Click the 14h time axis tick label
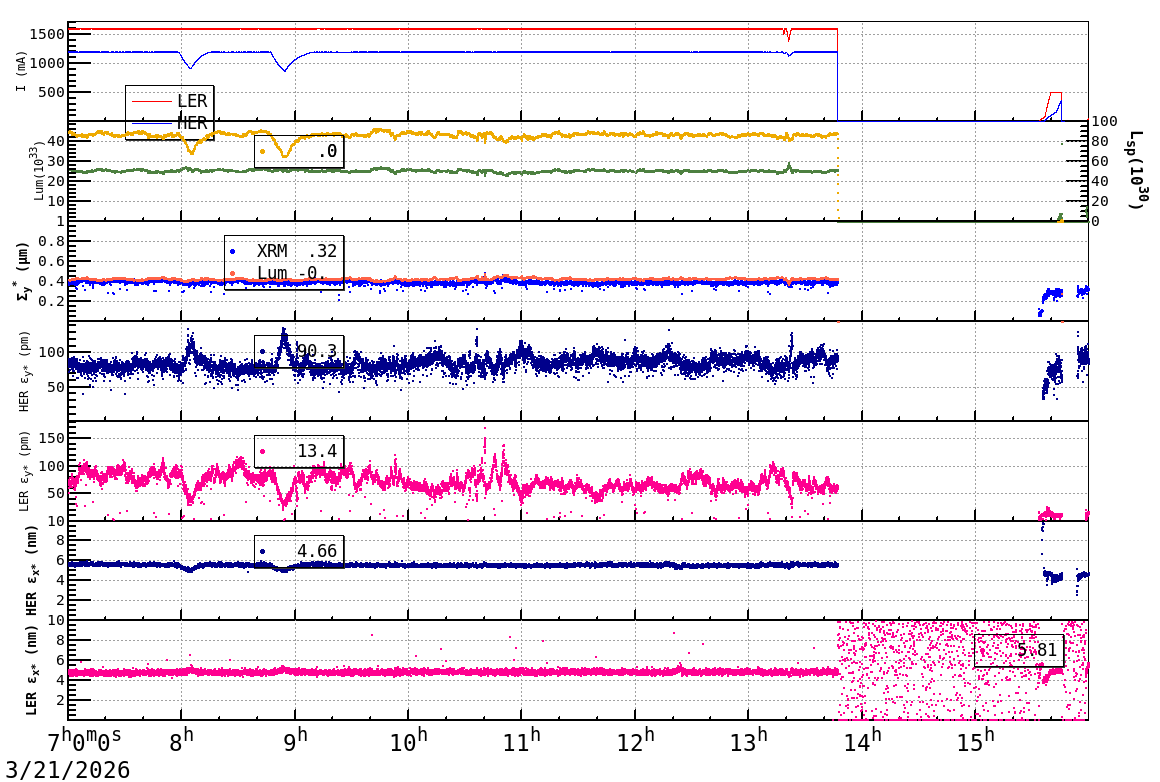Image resolution: width=1160 pixels, height=782 pixels. (861, 740)
